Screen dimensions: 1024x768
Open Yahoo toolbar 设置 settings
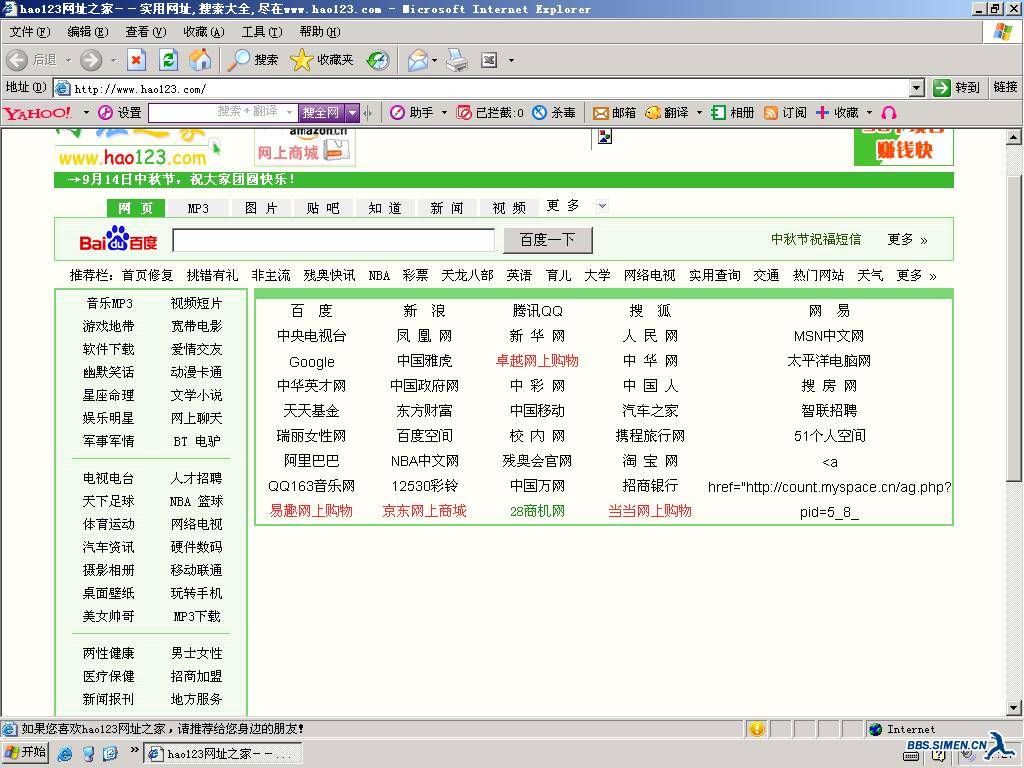coord(120,113)
